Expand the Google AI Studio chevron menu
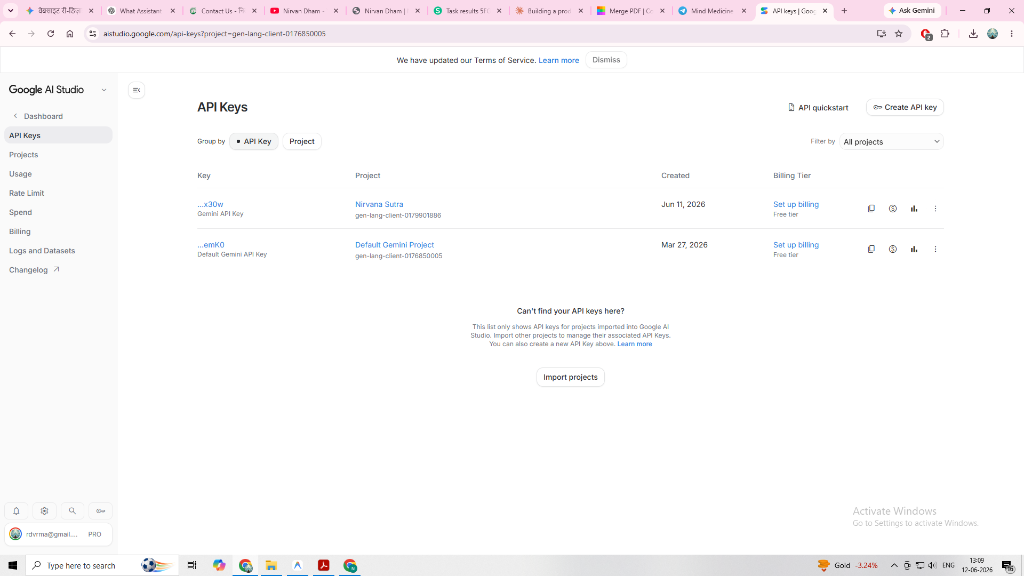This screenshot has height=576, width=1024. tap(104, 90)
